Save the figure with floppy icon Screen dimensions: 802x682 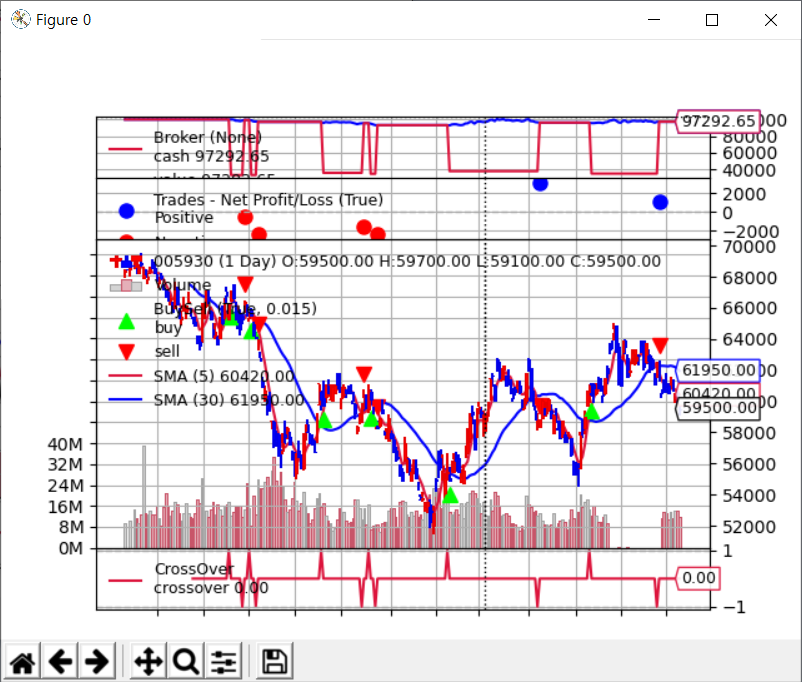pyautogui.click(x=275, y=662)
